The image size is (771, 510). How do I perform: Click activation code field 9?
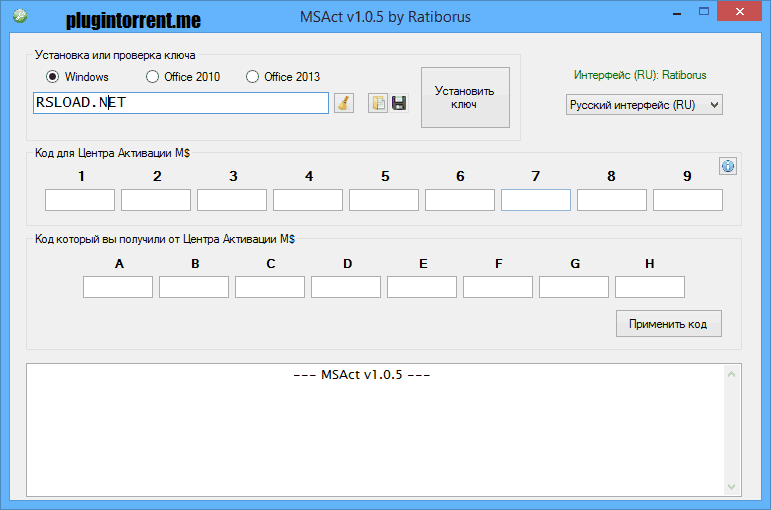click(688, 200)
